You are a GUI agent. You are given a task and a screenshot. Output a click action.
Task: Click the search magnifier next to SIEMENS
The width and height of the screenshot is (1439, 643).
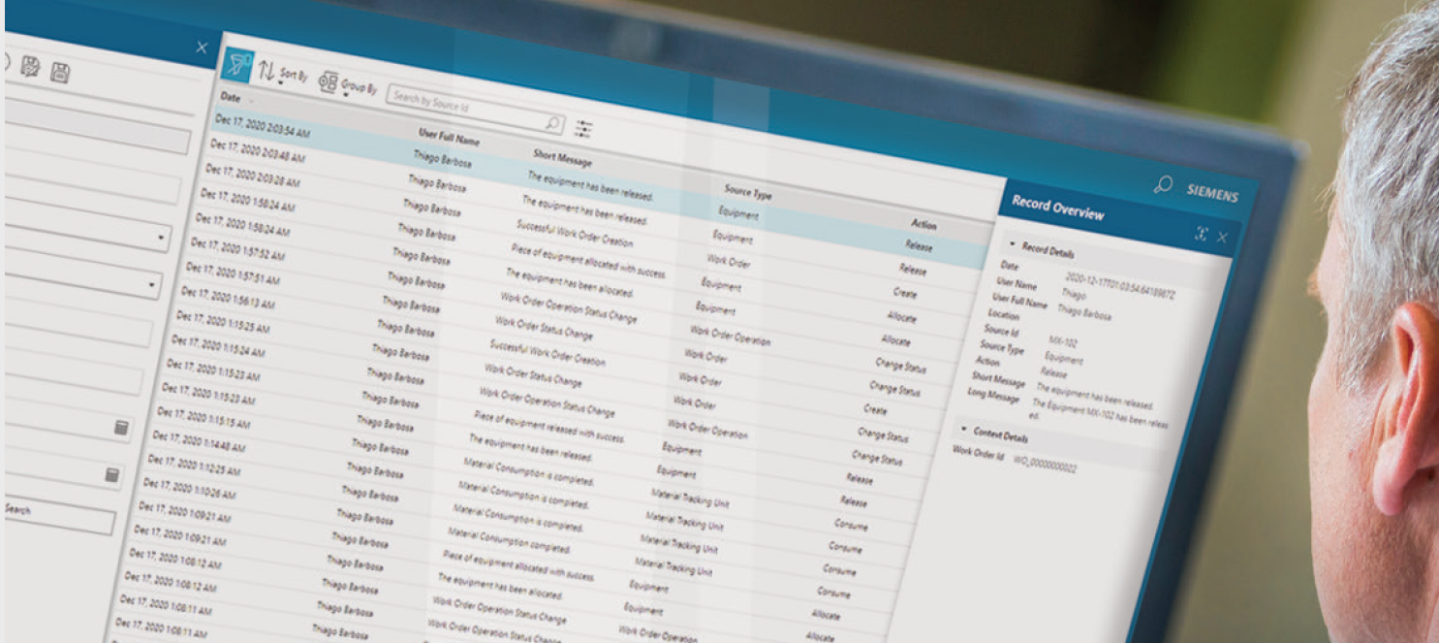click(x=1162, y=185)
